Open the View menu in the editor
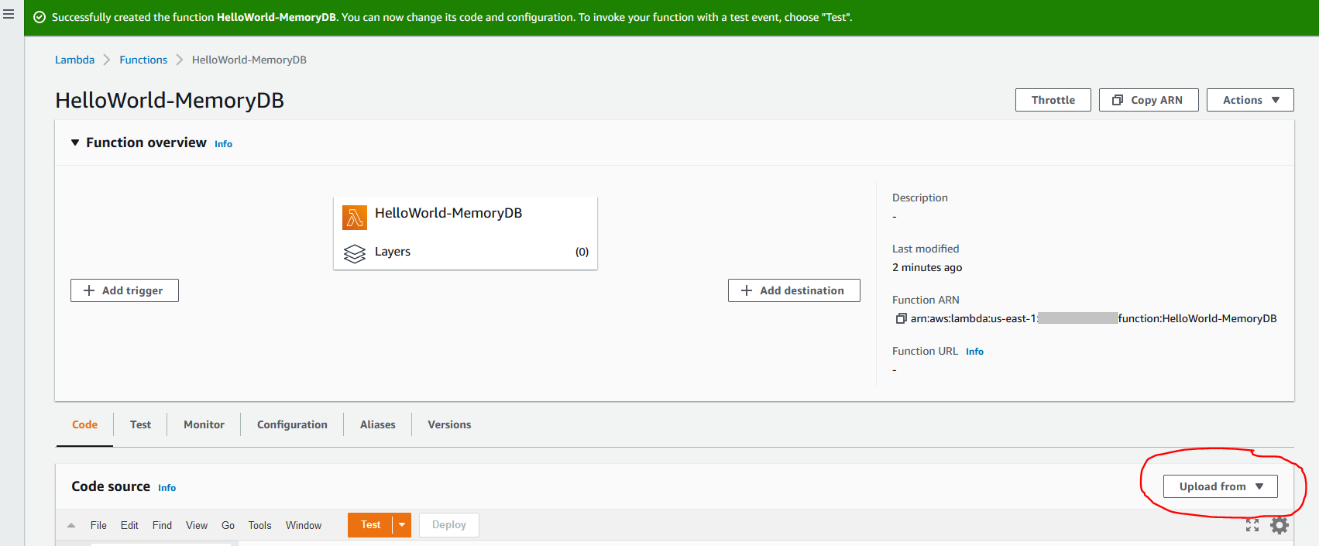The width and height of the screenshot is (1319, 546). [197, 526]
